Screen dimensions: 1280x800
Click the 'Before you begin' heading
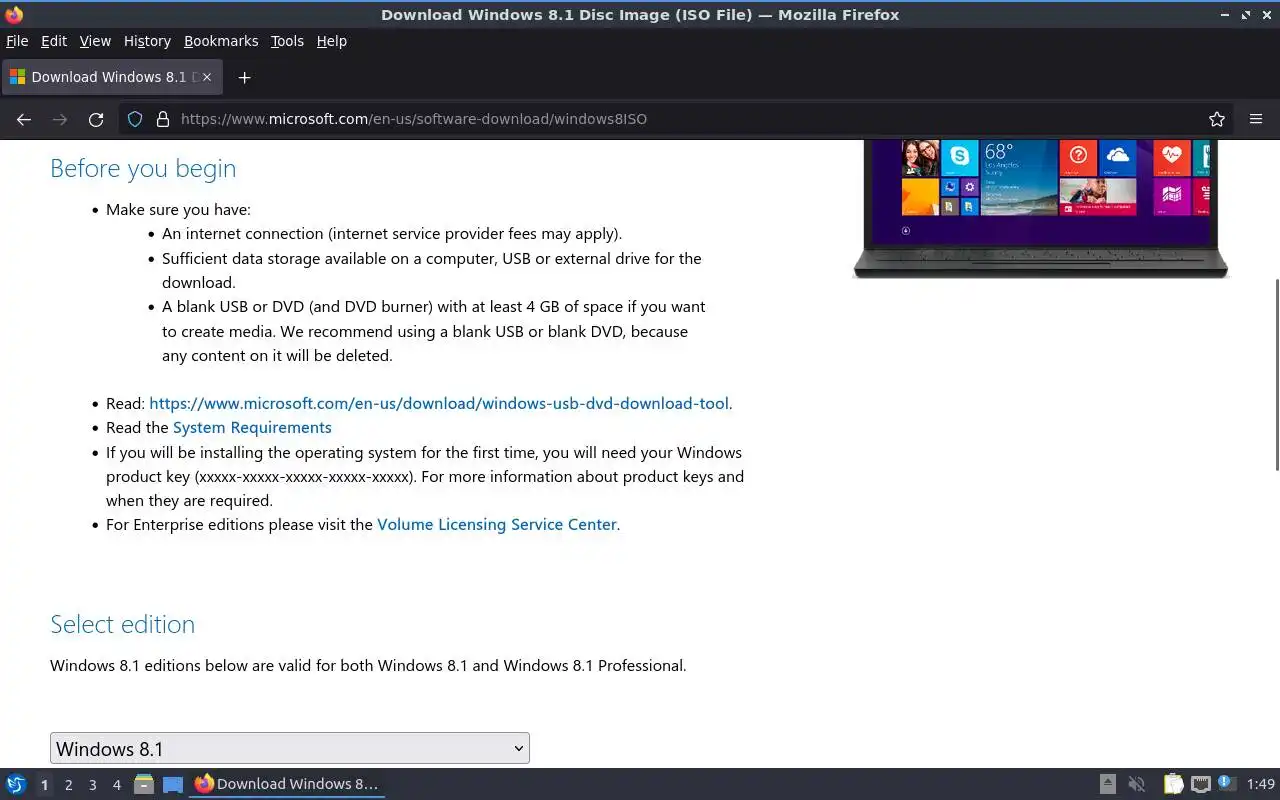pyautogui.click(x=143, y=168)
